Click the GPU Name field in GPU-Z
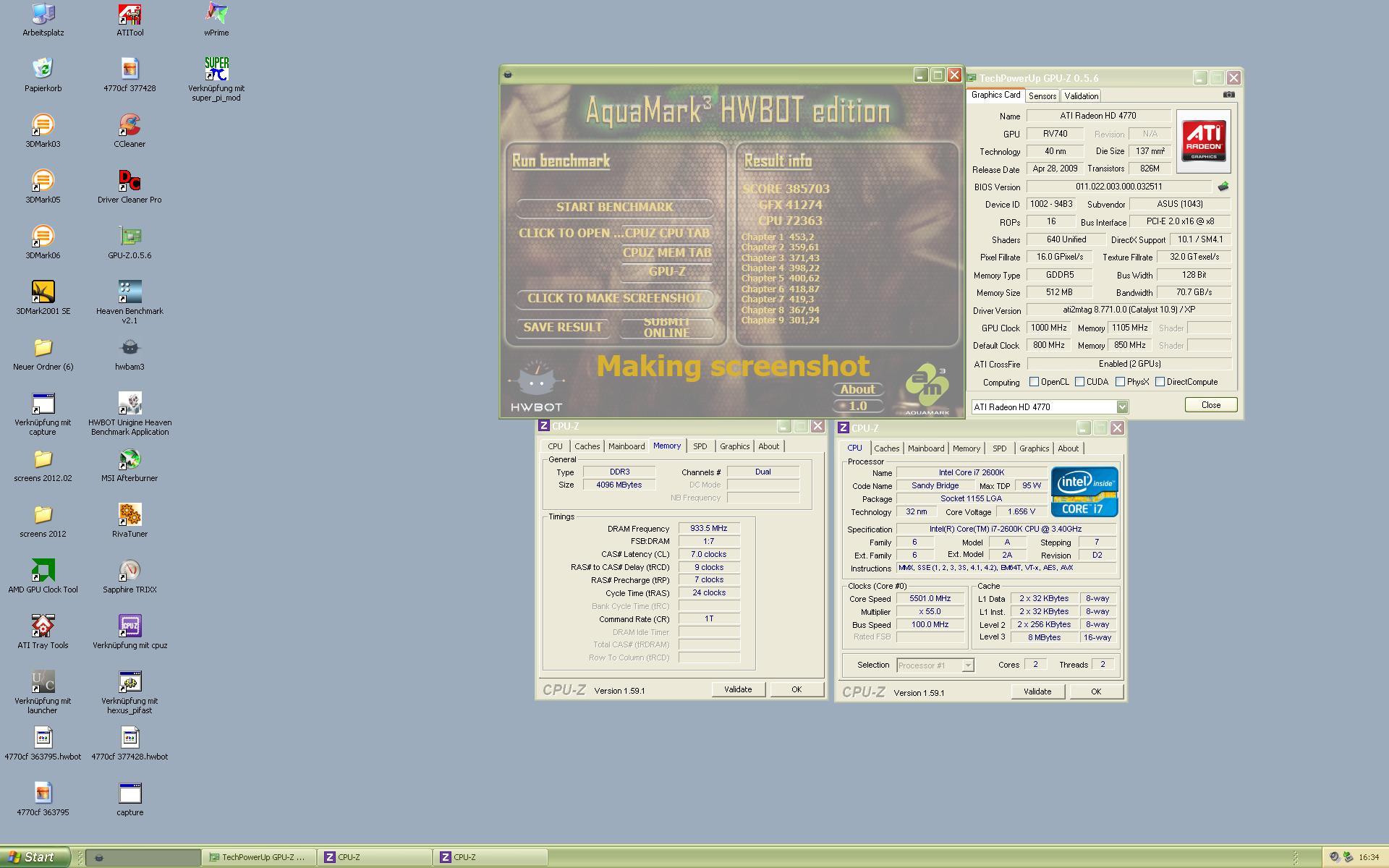The width and height of the screenshot is (1389, 868). tap(1098, 116)
